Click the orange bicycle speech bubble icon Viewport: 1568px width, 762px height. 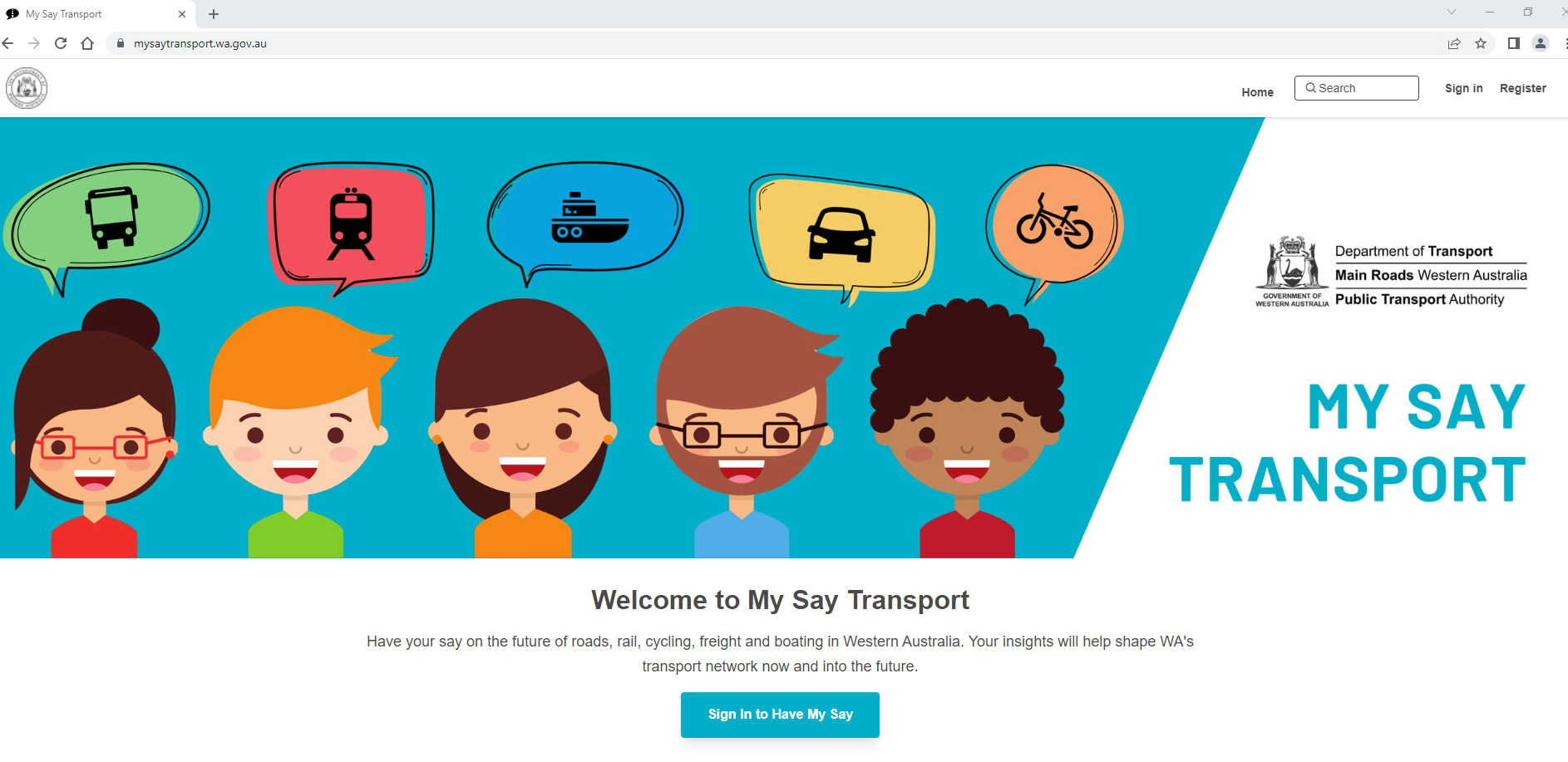pyautogui.click(x=1054, y=224)
